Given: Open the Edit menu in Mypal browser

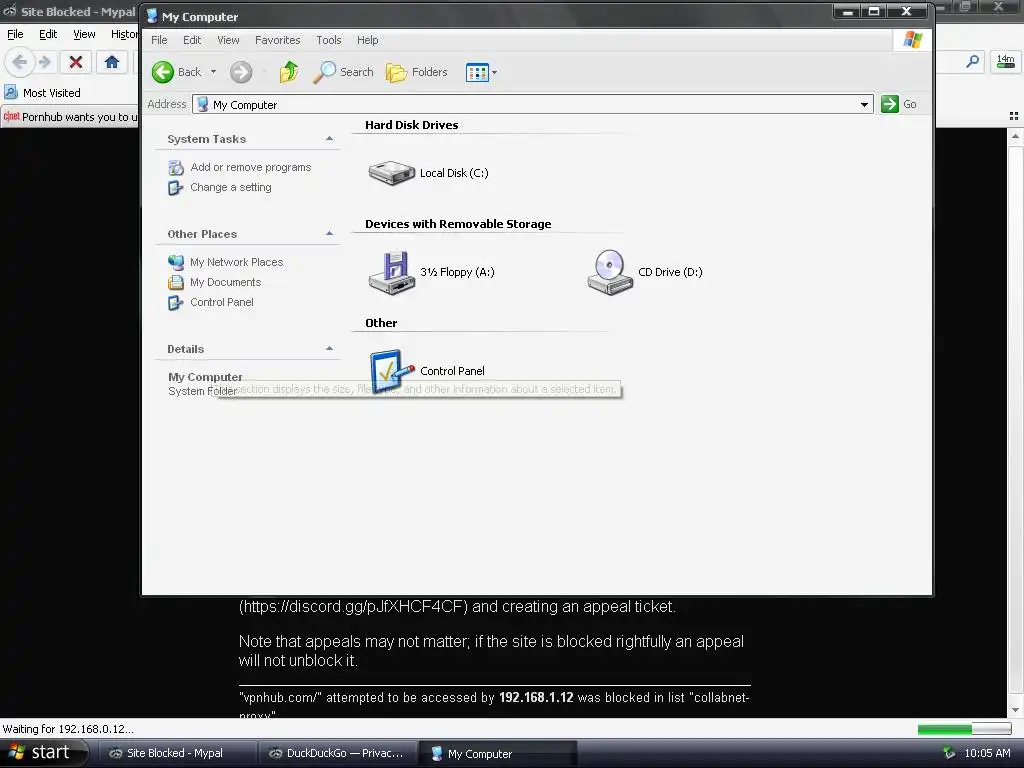Looking at the screenshot, I should coord(48,34).
